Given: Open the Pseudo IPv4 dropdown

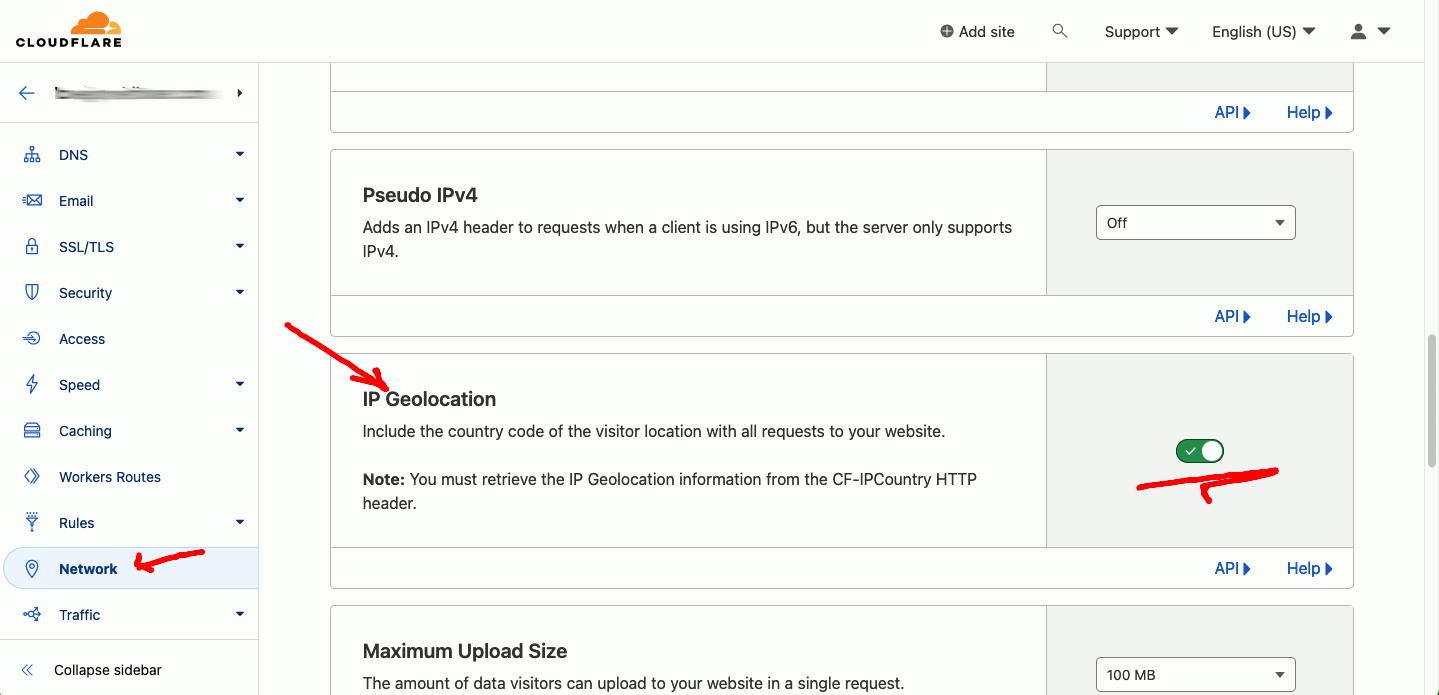Looking at the screenshot, I should pyautogui.click(x=1196, y=223).
